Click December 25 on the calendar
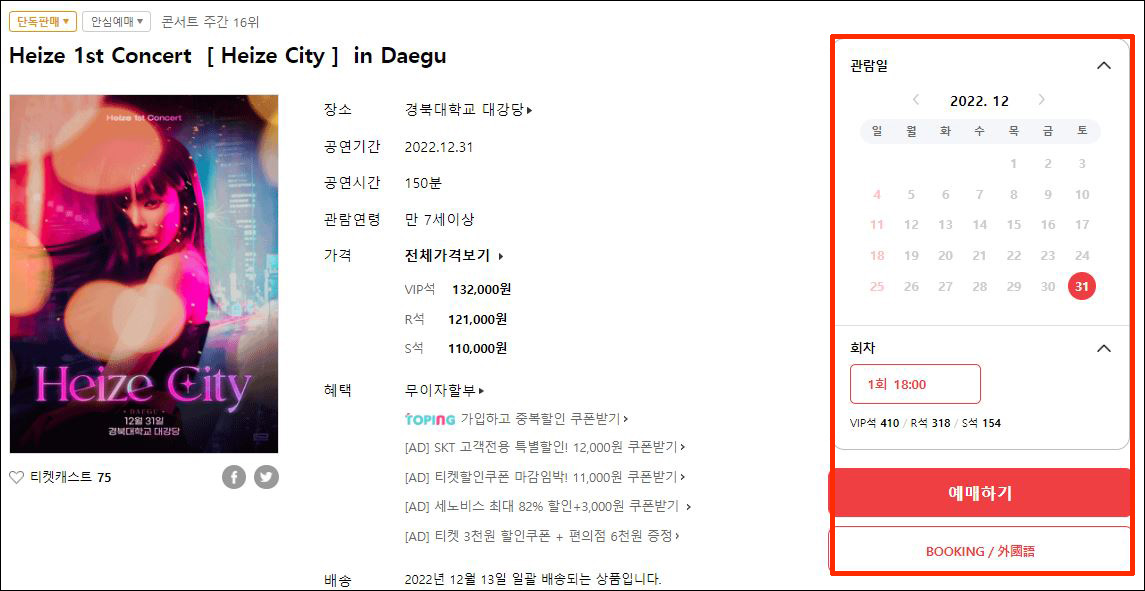The width and height of the screenshot is (1145, 591). [x=877, y=286]
